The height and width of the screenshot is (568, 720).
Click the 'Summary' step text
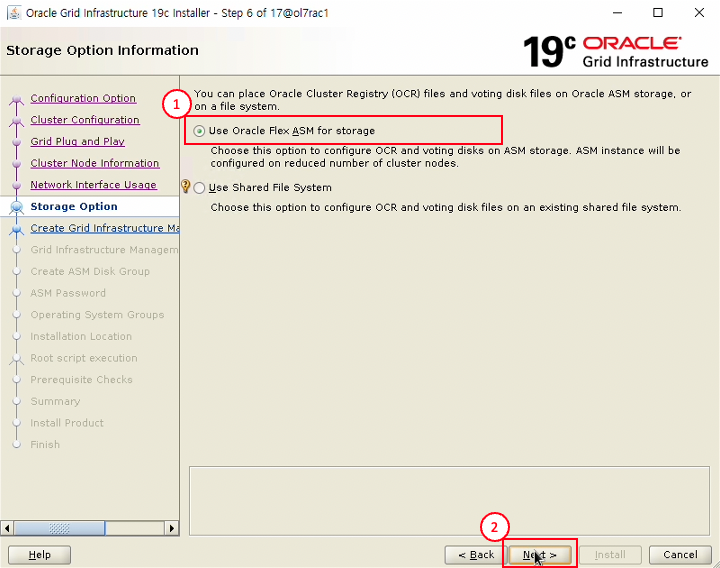pyautogui.click(x=55, y=401)
